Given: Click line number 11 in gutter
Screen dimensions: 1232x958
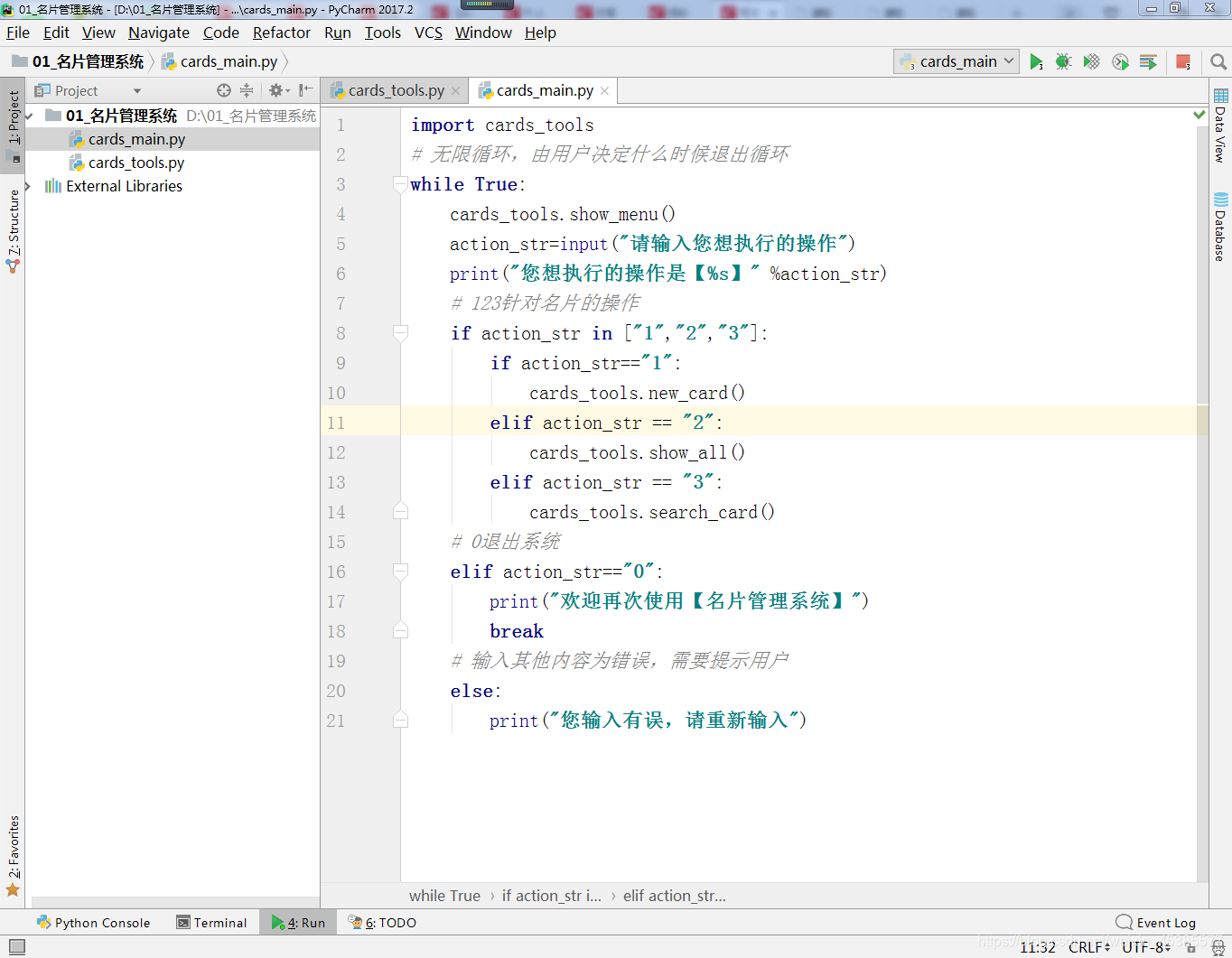Looking at the screenshot, I should (x=336, y=423).
